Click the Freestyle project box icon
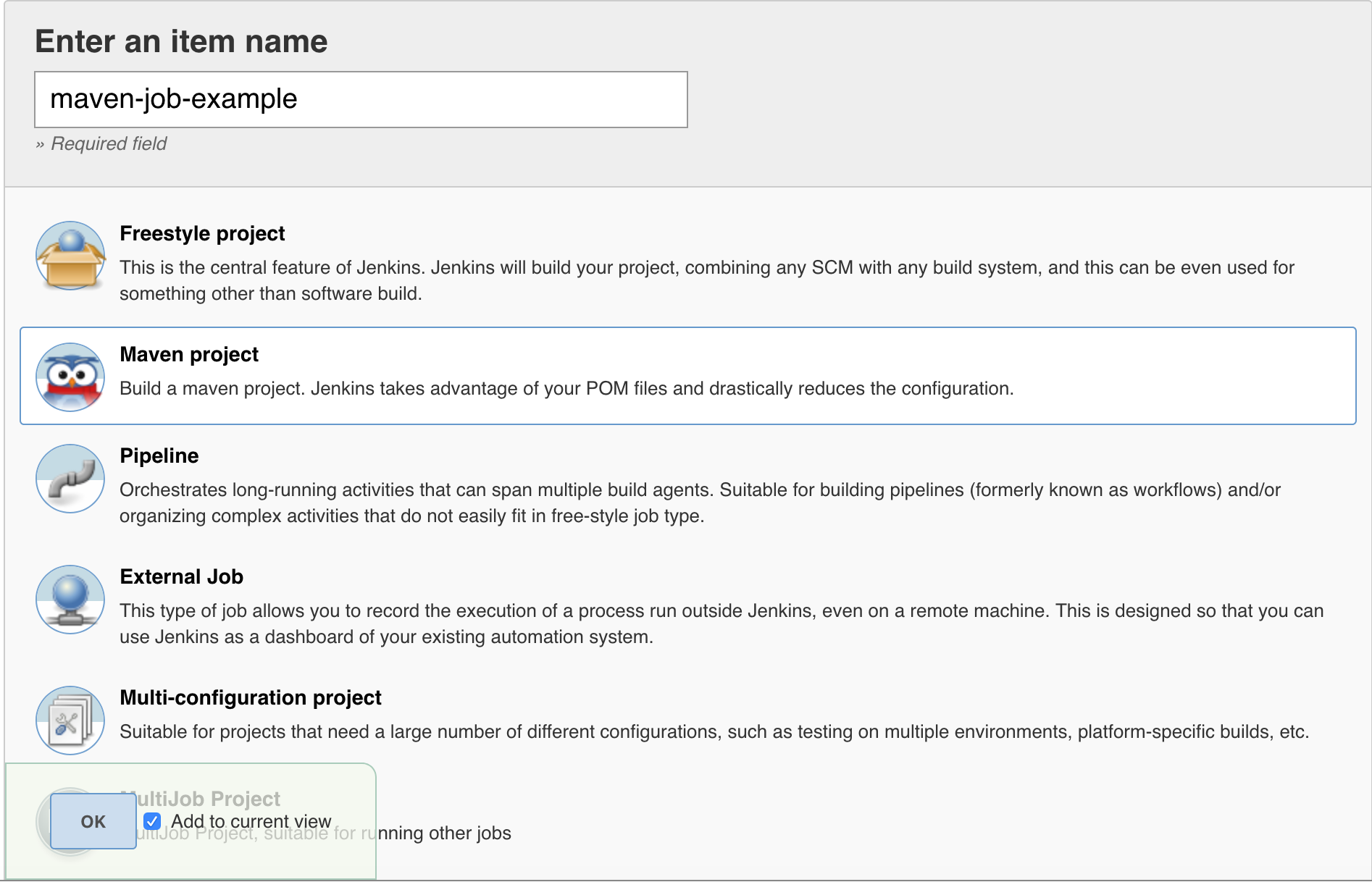Image resolution: width=1372 pixels, height=882 pixels. pos(70,256)
